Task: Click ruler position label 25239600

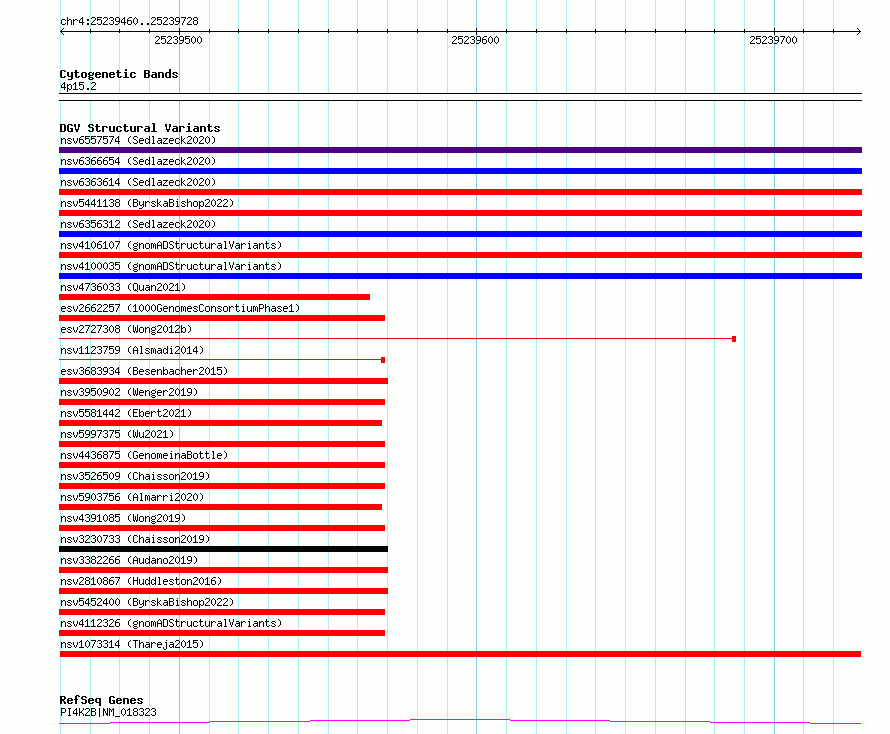Action: coord(475,40)
